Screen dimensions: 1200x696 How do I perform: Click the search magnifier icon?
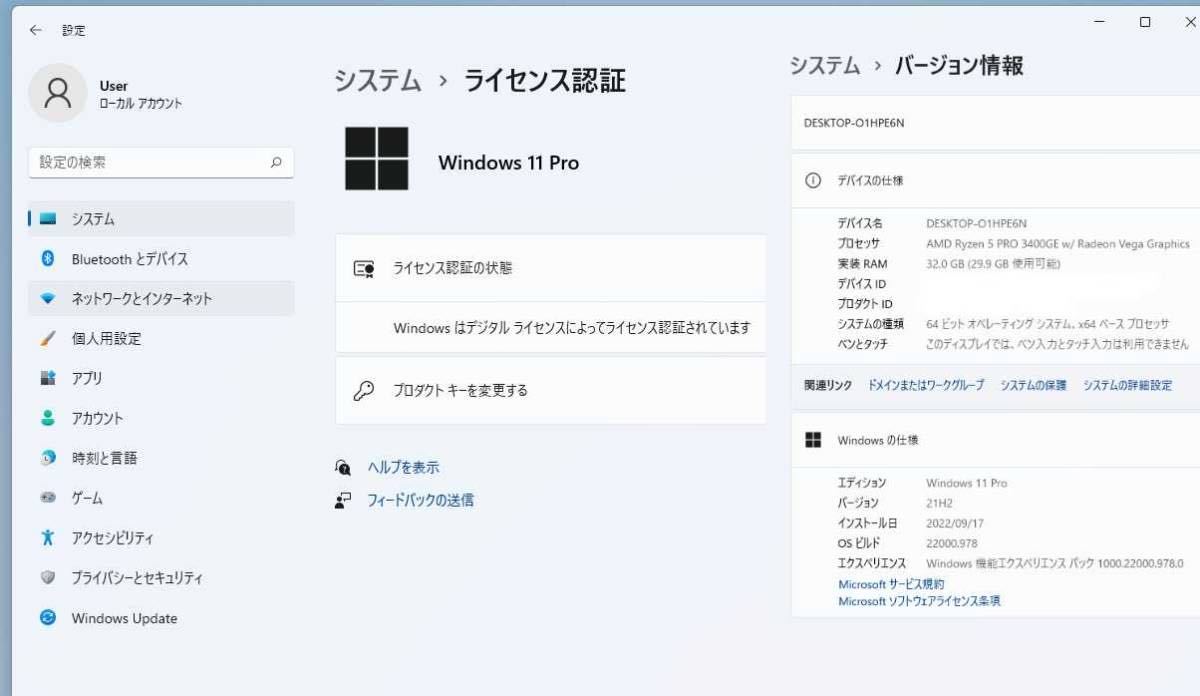coord(276,162)
